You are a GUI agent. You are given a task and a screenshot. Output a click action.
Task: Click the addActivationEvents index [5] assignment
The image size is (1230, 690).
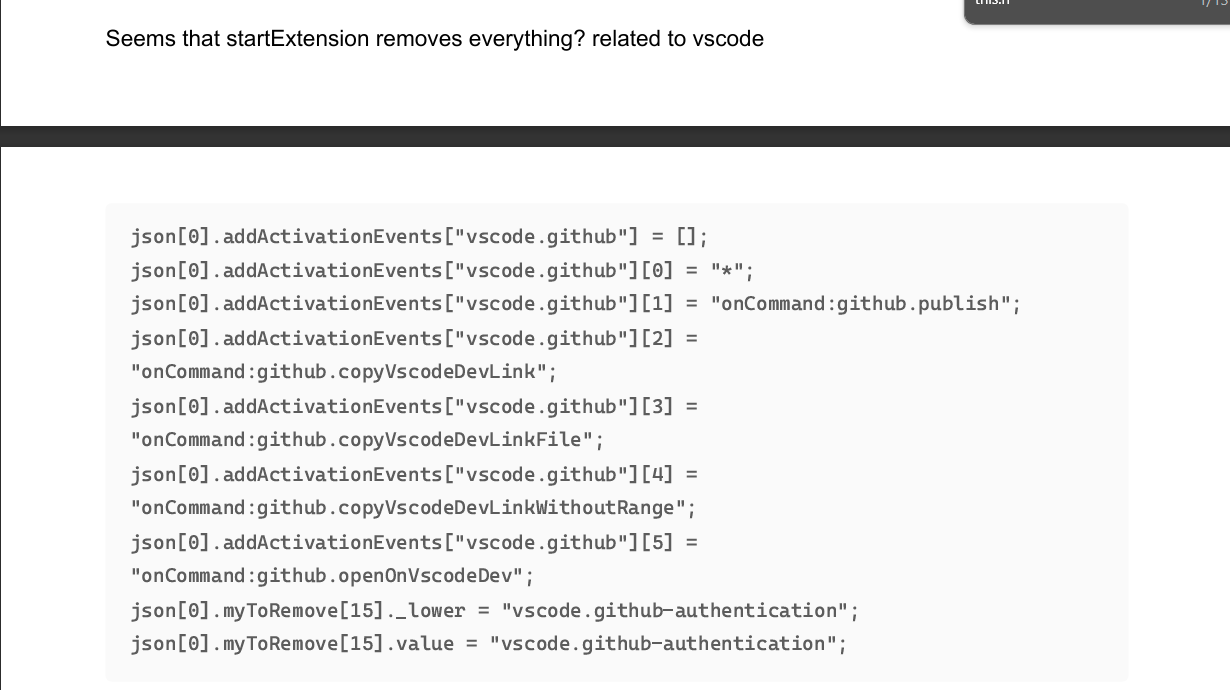coord(414,543)
